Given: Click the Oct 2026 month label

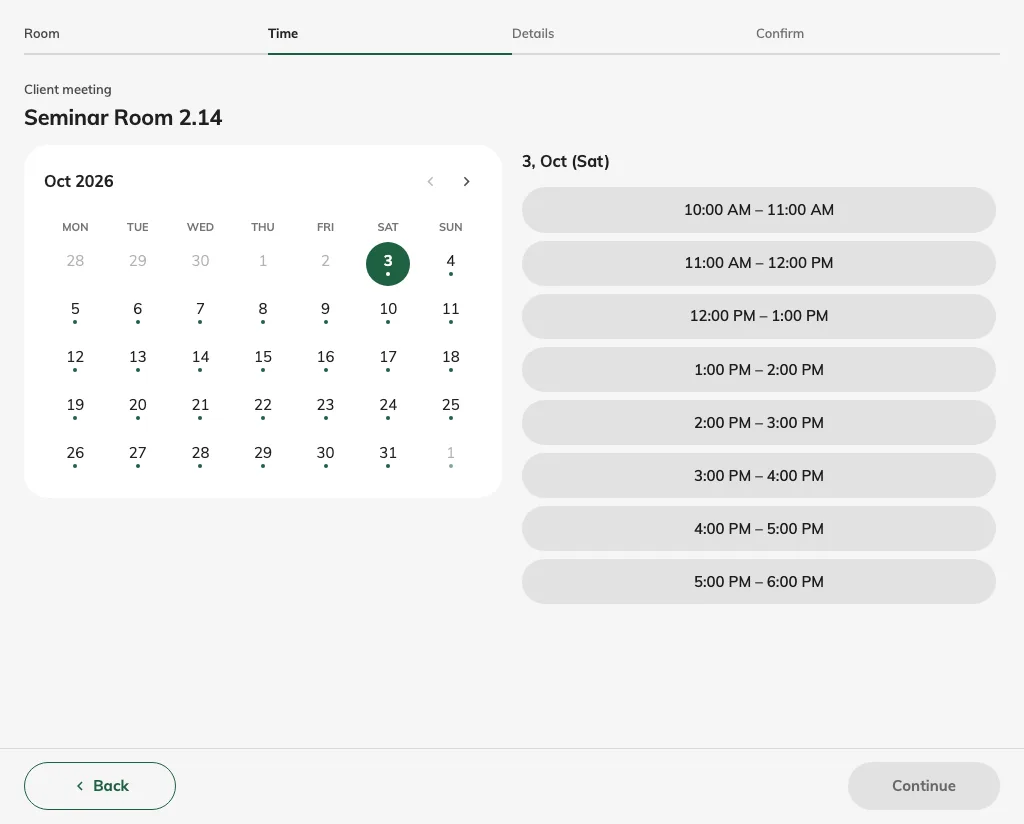Looking at the screenshot, I should tap(79, 182).
